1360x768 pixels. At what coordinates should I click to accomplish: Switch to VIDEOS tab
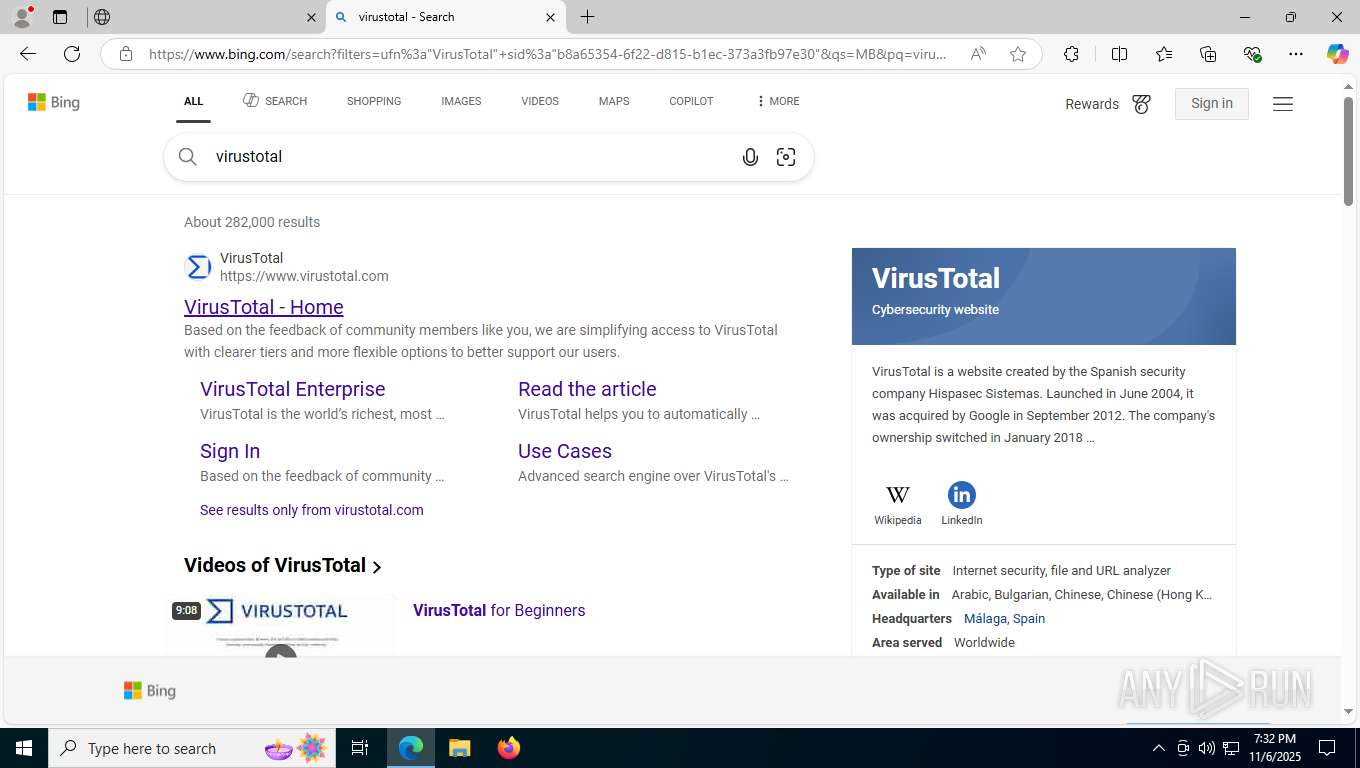coord(540,101)
